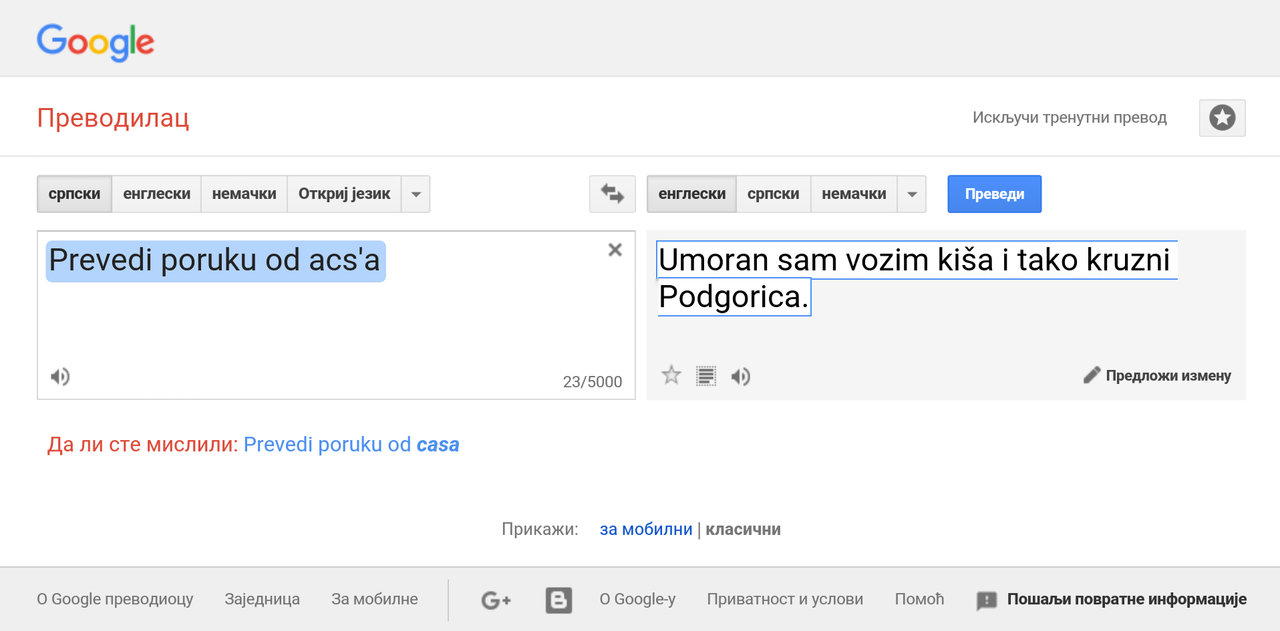Clear the source text with the X

(x=615, y=250)
